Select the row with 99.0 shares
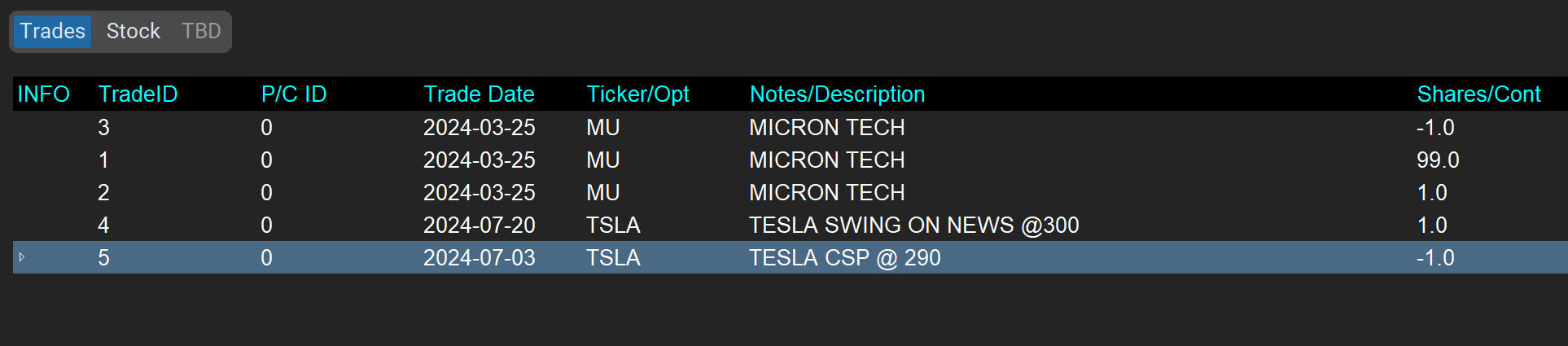 click(x=1438, y=160)
